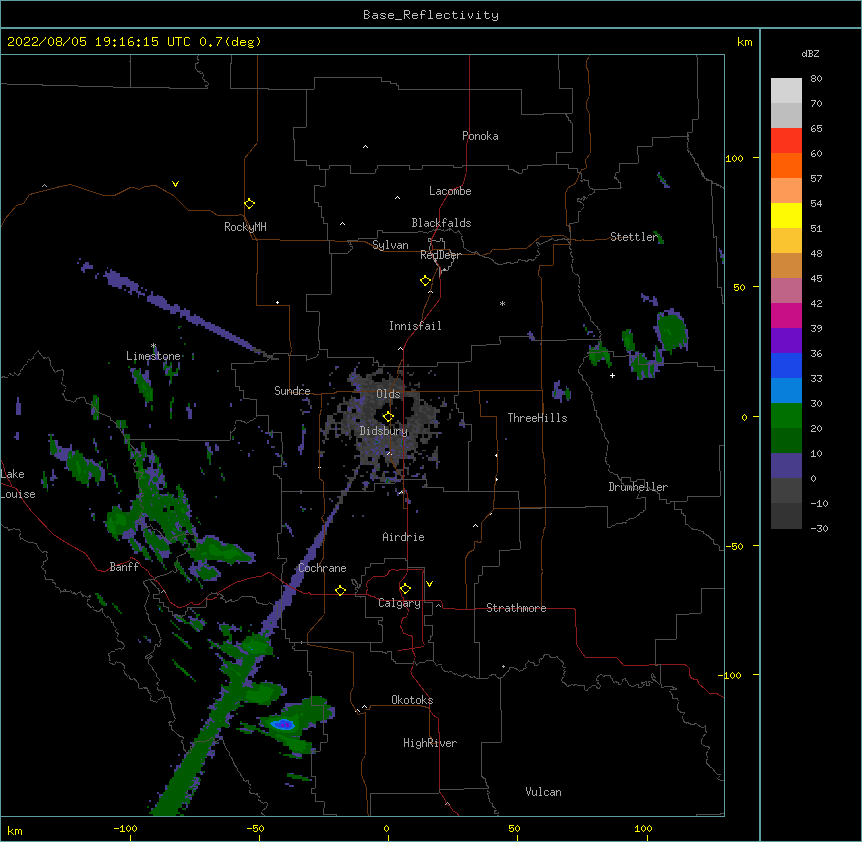
Task: Click the yellow 54 dBZ legend swatch
Action: coord(786,215)
